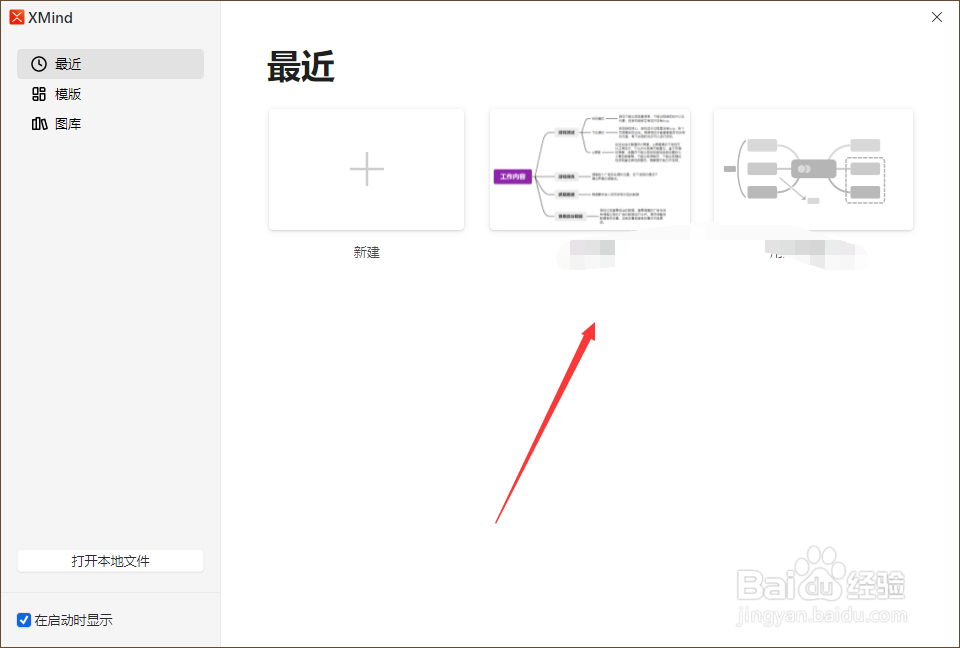Click the plus icon on the 新建 card
Screen dimensions: 960x648
coord(366,168)
